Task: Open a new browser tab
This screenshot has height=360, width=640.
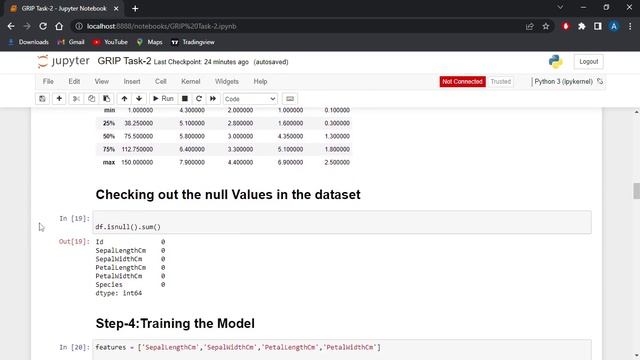Action: point(135,8)
